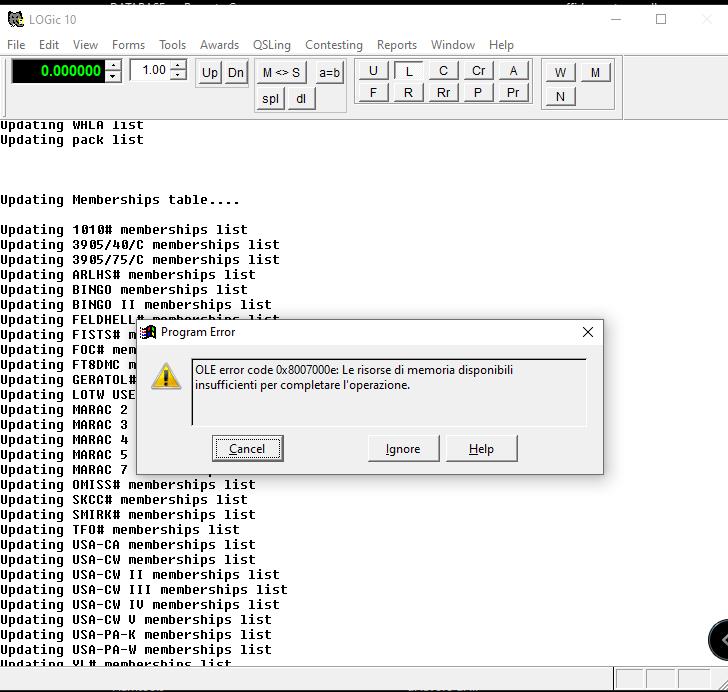Screen dimensions: 728x692
Task: Click the Help button in dialog
Action: click(x=481, y=449)
